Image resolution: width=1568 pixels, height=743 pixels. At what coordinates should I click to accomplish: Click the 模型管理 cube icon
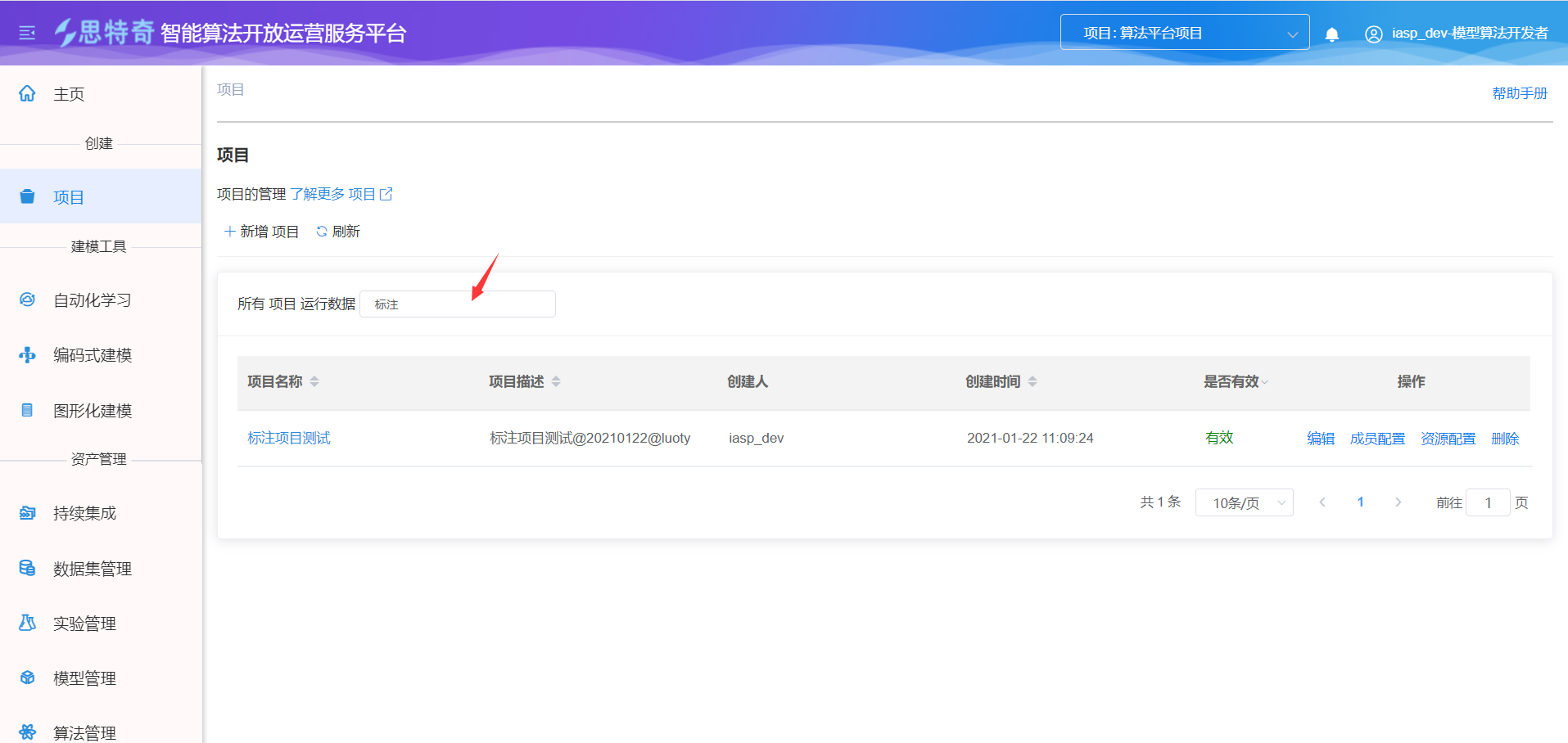[x=27, y=678]
